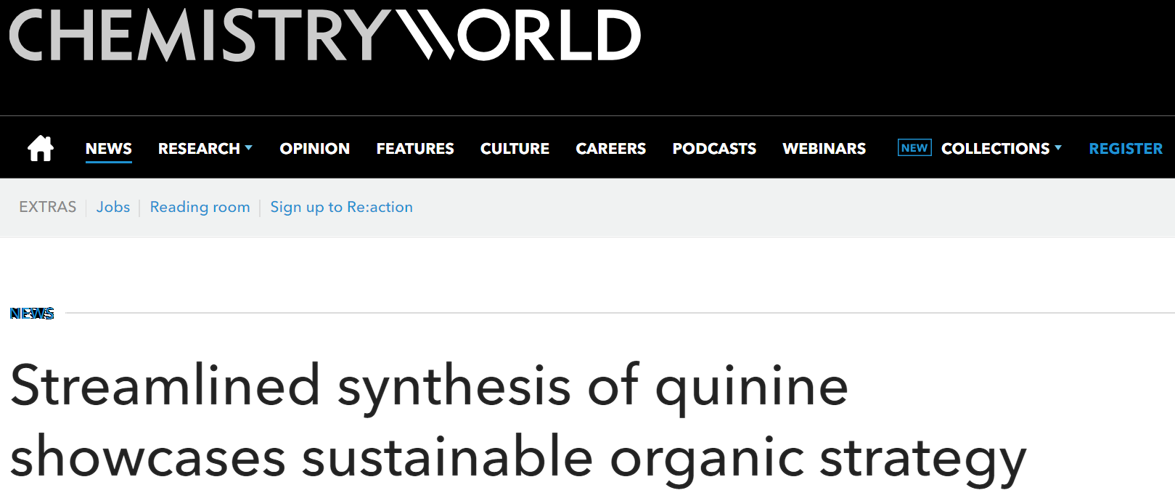The image size is (1175, 498).
Task: Open the Jobs extras link
Action: (113, 207)
